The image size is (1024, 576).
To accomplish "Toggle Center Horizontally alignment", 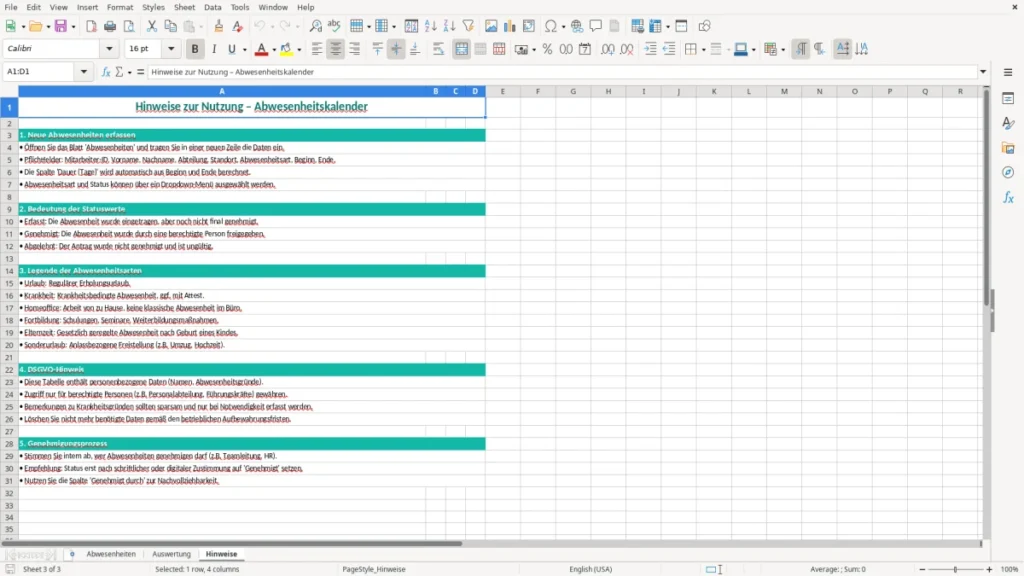I will pyautogui.click(x=336, y=49).
